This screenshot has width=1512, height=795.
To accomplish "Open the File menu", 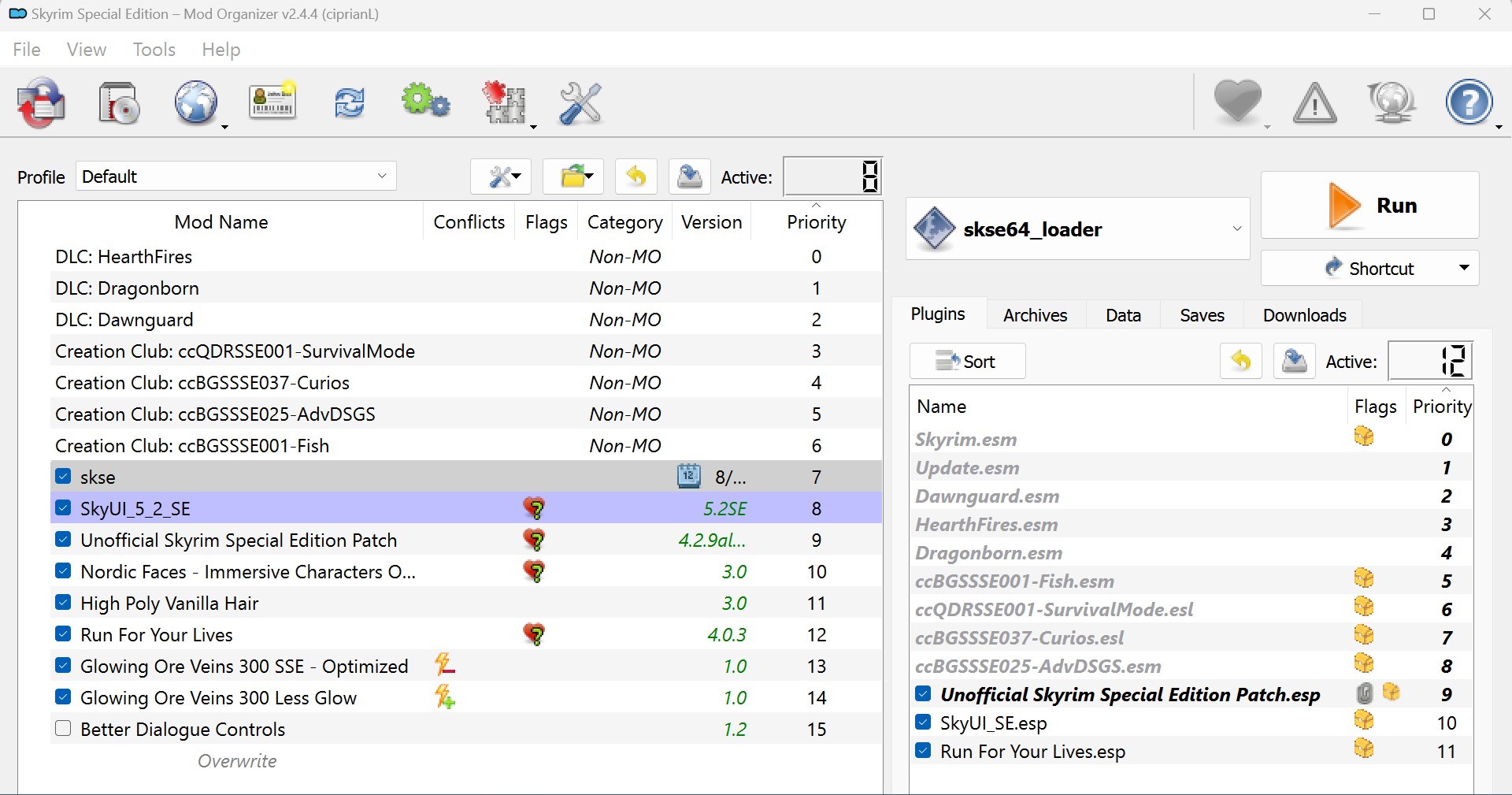I will coord(27,50).
